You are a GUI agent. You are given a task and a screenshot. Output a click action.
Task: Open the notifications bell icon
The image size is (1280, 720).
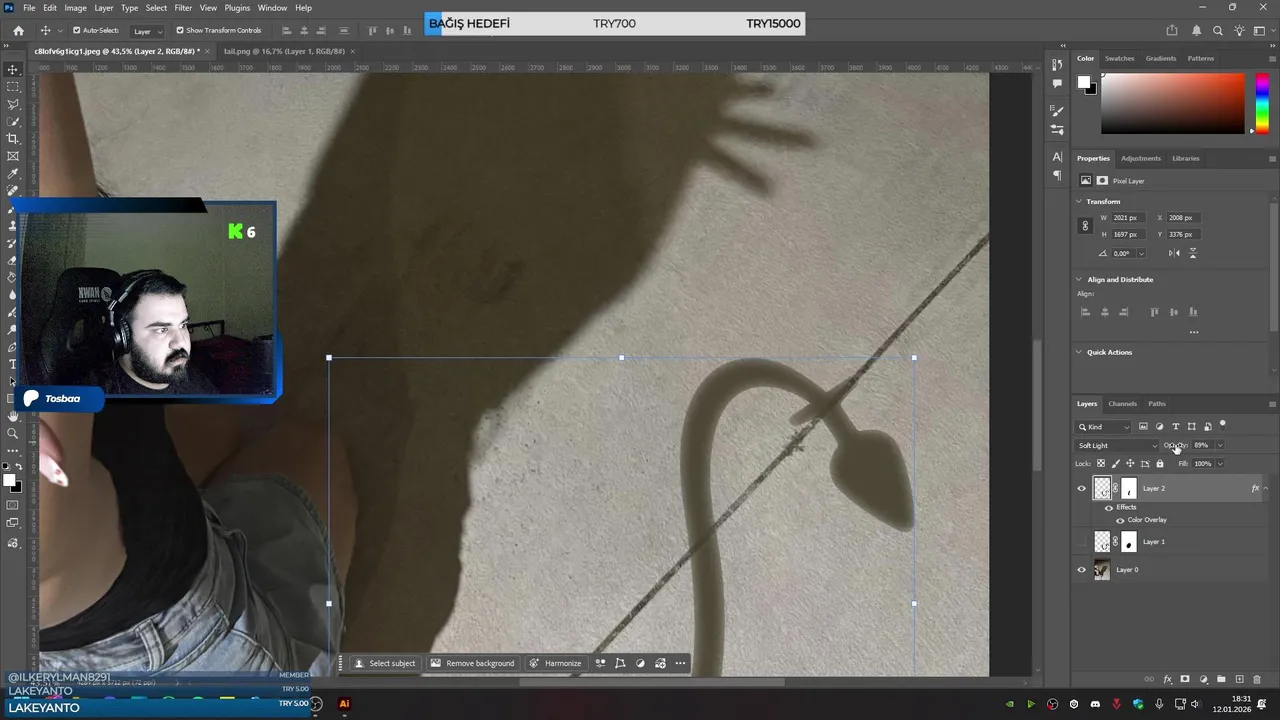[x=1197, y=30]
